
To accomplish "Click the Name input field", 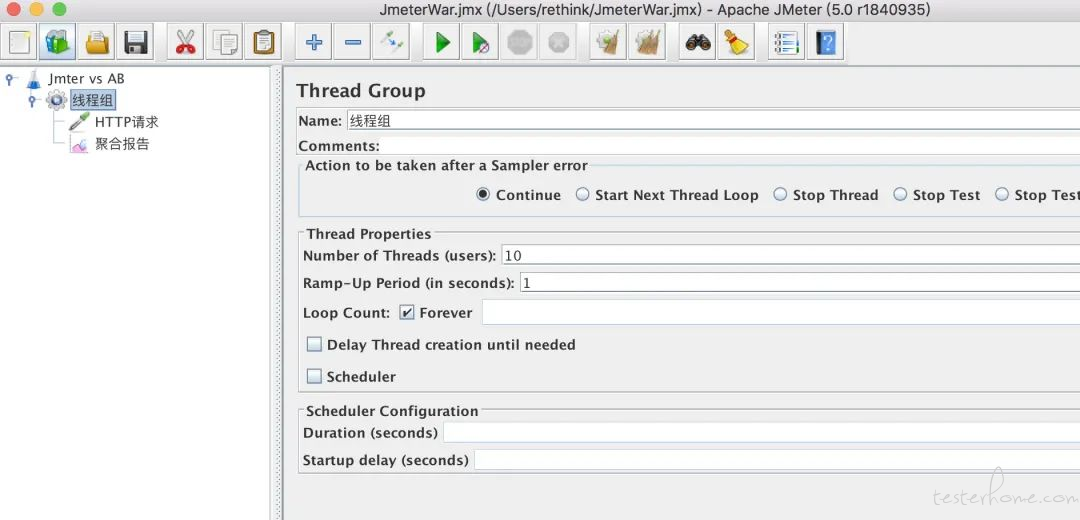I will (713, 121).
